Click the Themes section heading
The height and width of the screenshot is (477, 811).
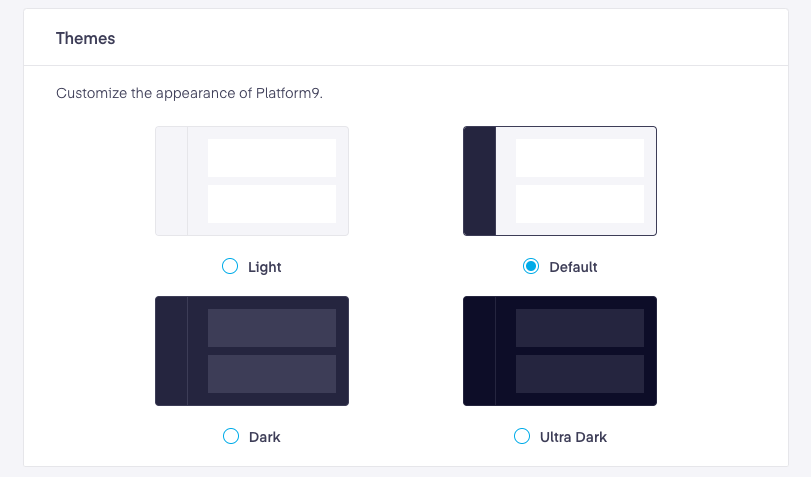[85, 38]
